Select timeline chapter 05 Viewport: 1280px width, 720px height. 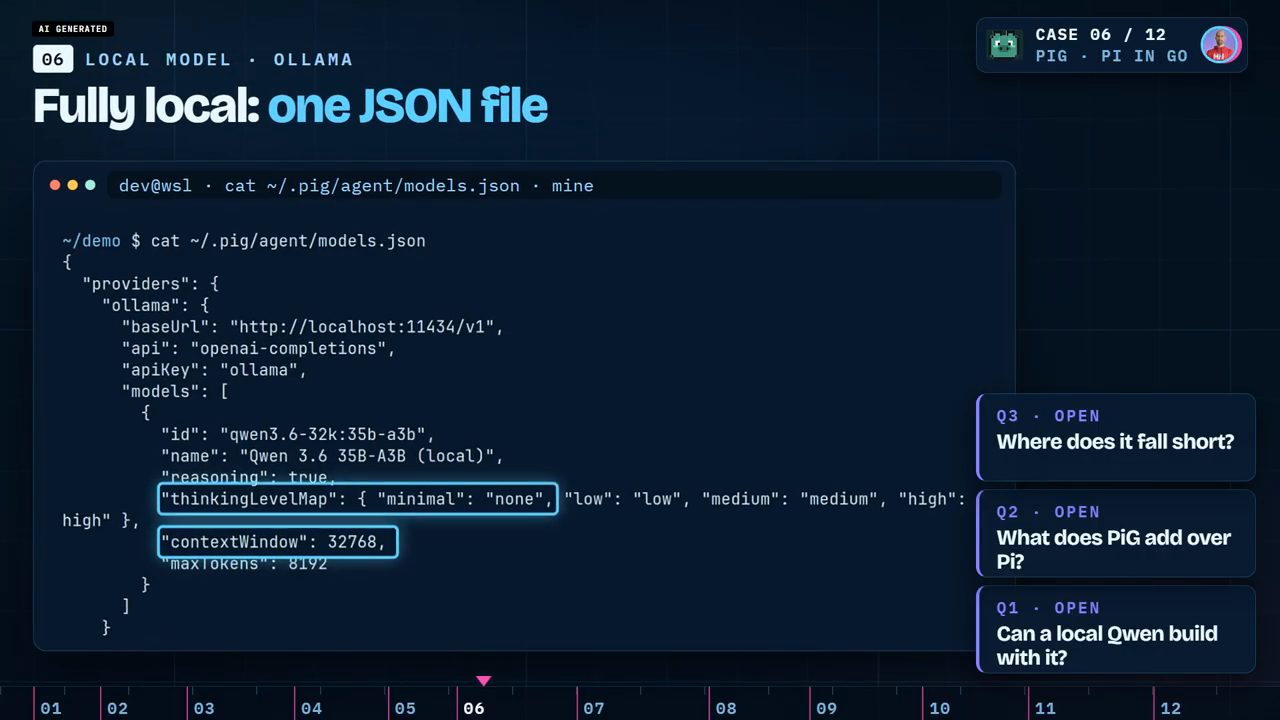(405, 708)
